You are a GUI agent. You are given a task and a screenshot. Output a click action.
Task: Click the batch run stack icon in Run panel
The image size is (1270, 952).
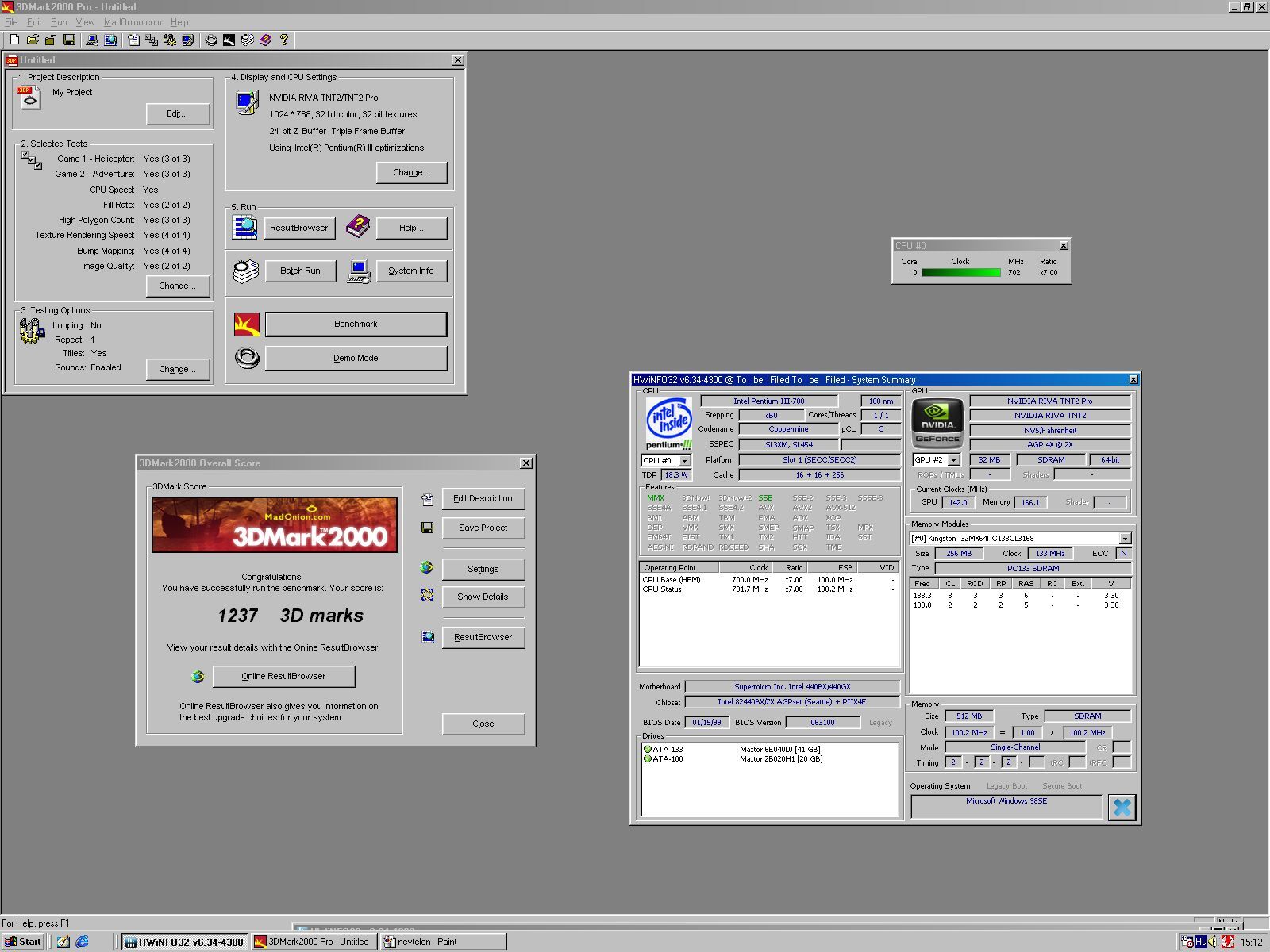[246, 271]
